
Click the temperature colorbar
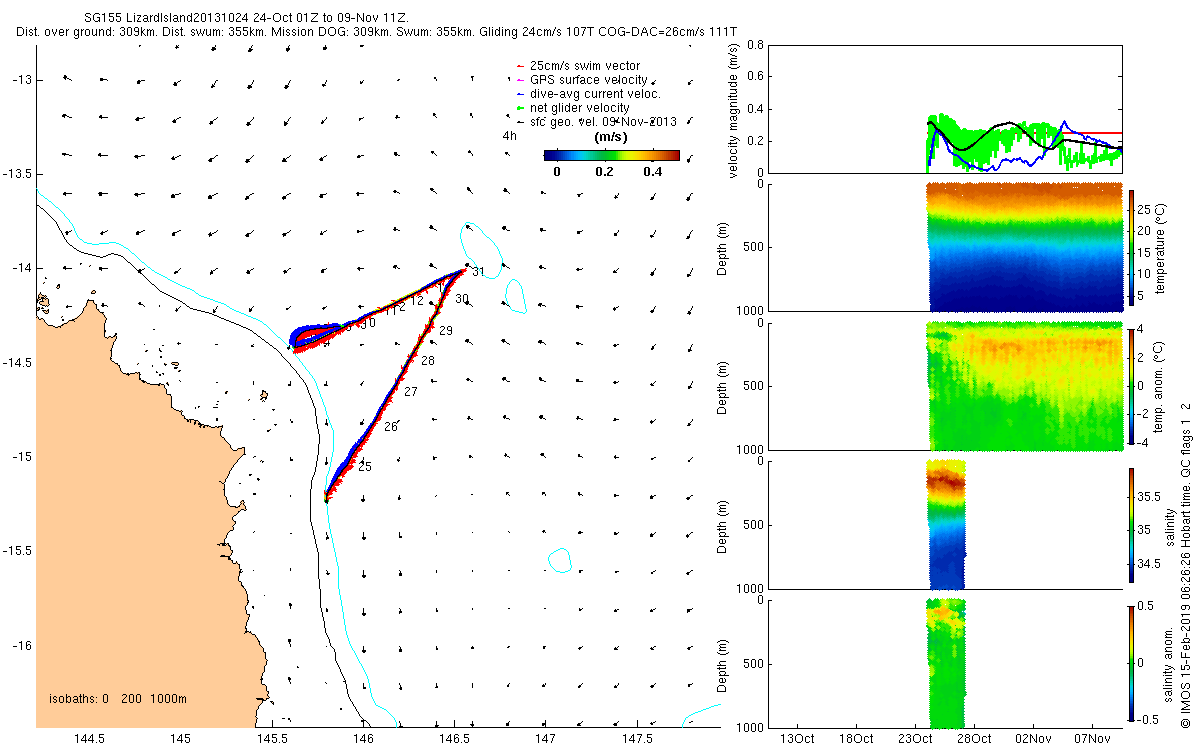point(1131,246)
